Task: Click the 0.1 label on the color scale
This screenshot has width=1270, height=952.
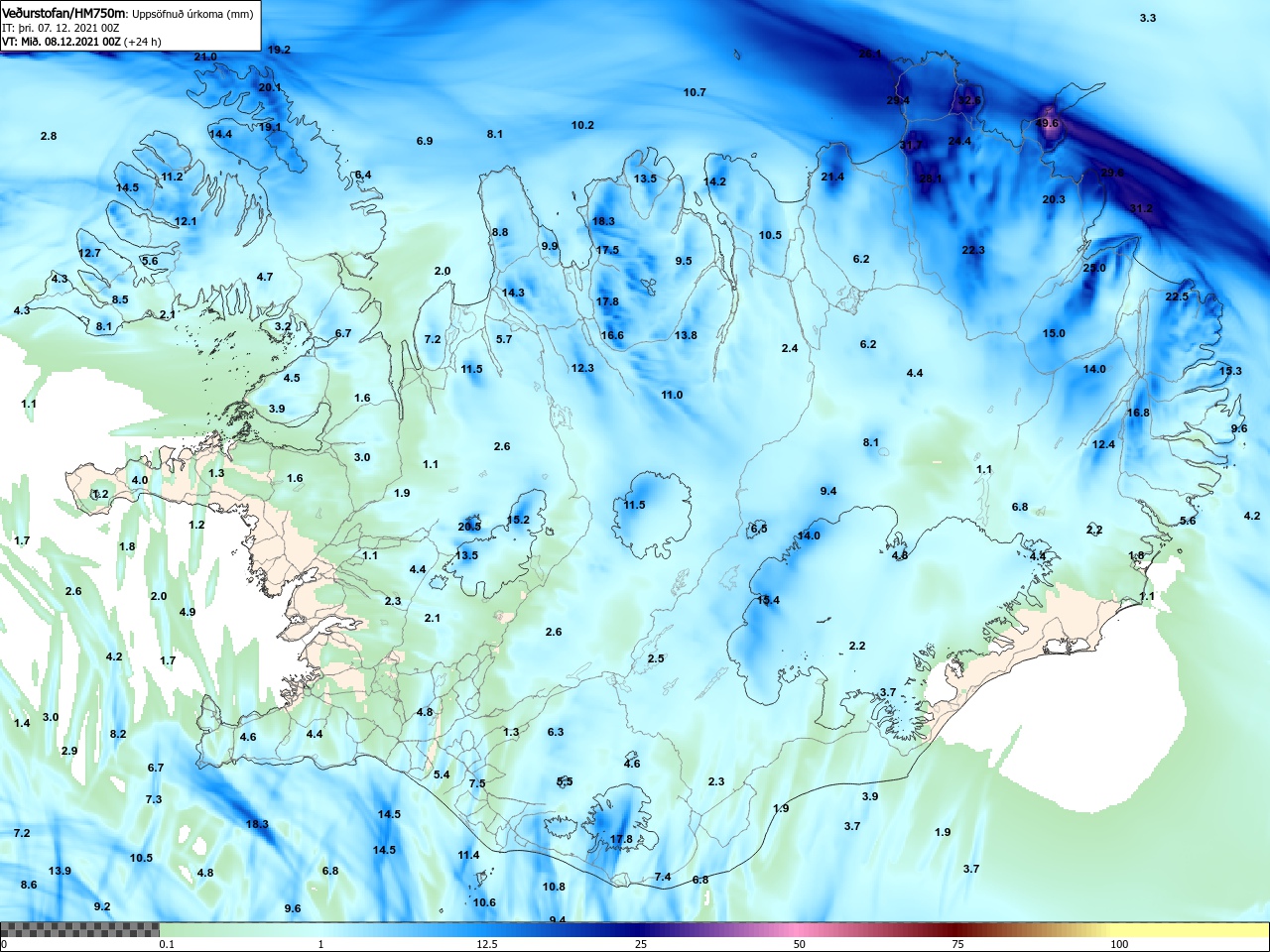Action: pos(167,944)
